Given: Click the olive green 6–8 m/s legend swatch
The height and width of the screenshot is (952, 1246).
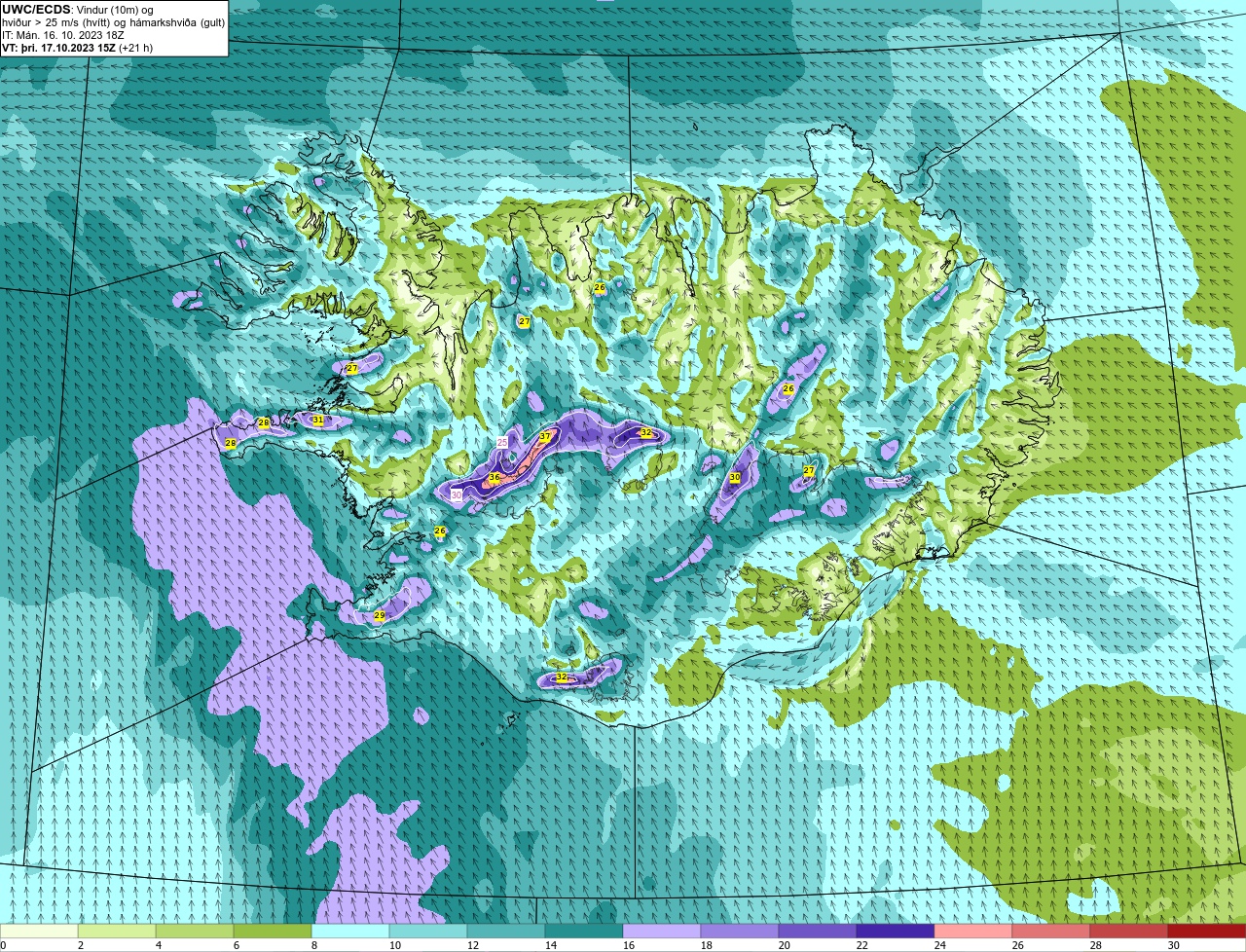Looking at the screenshot, I should point(273,932).
